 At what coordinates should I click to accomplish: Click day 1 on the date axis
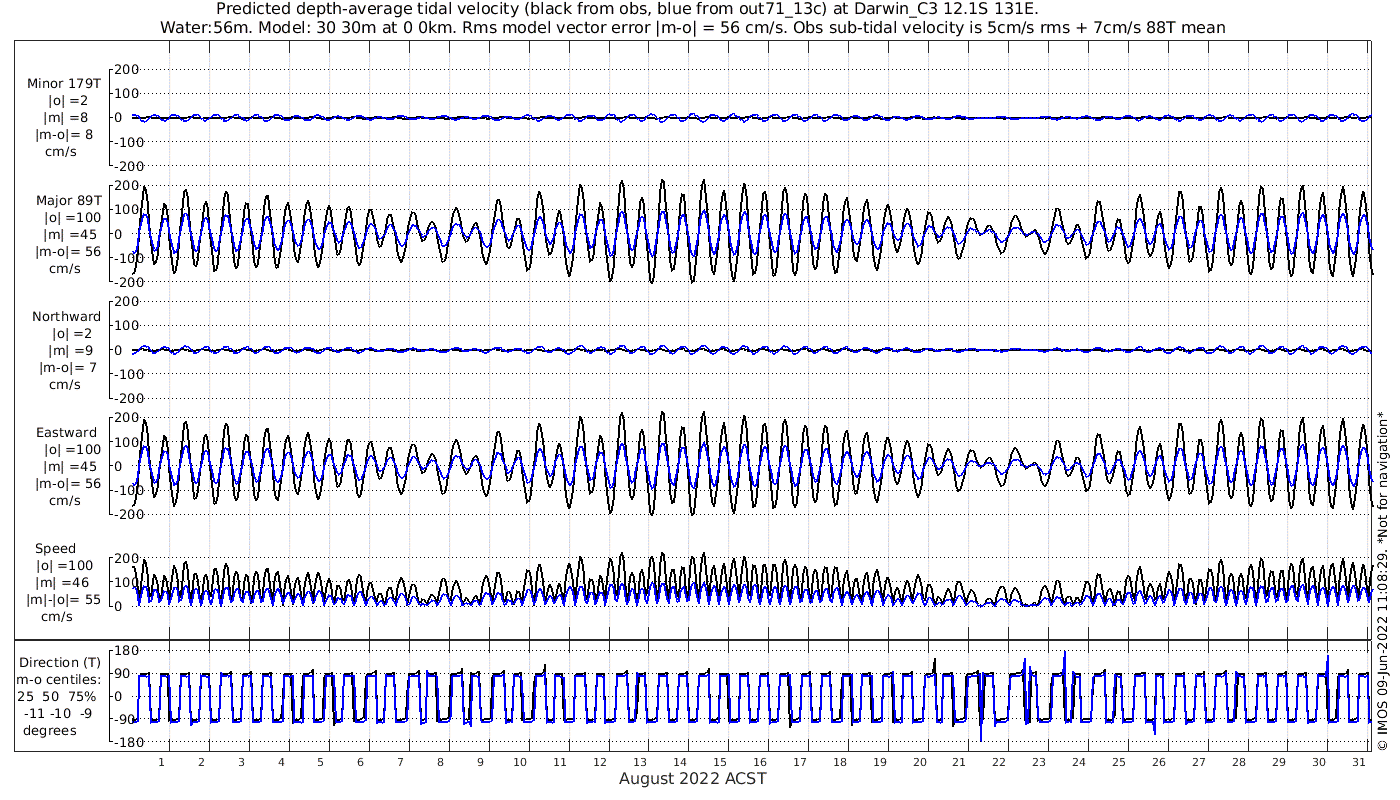161,762
